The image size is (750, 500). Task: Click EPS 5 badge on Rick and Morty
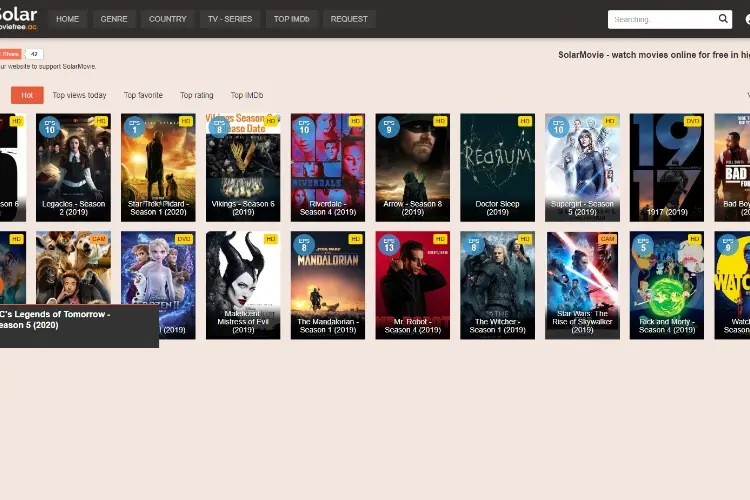(x=643, y=245)
